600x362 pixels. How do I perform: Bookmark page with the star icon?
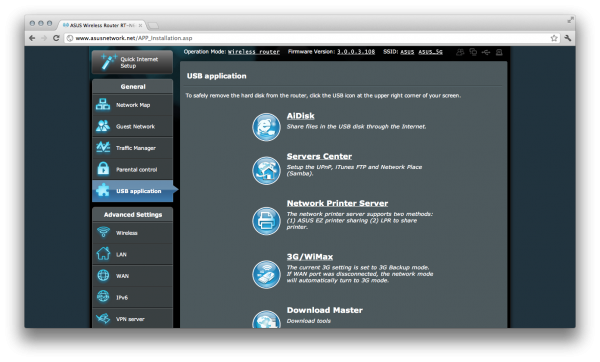(x=554, y=38)
